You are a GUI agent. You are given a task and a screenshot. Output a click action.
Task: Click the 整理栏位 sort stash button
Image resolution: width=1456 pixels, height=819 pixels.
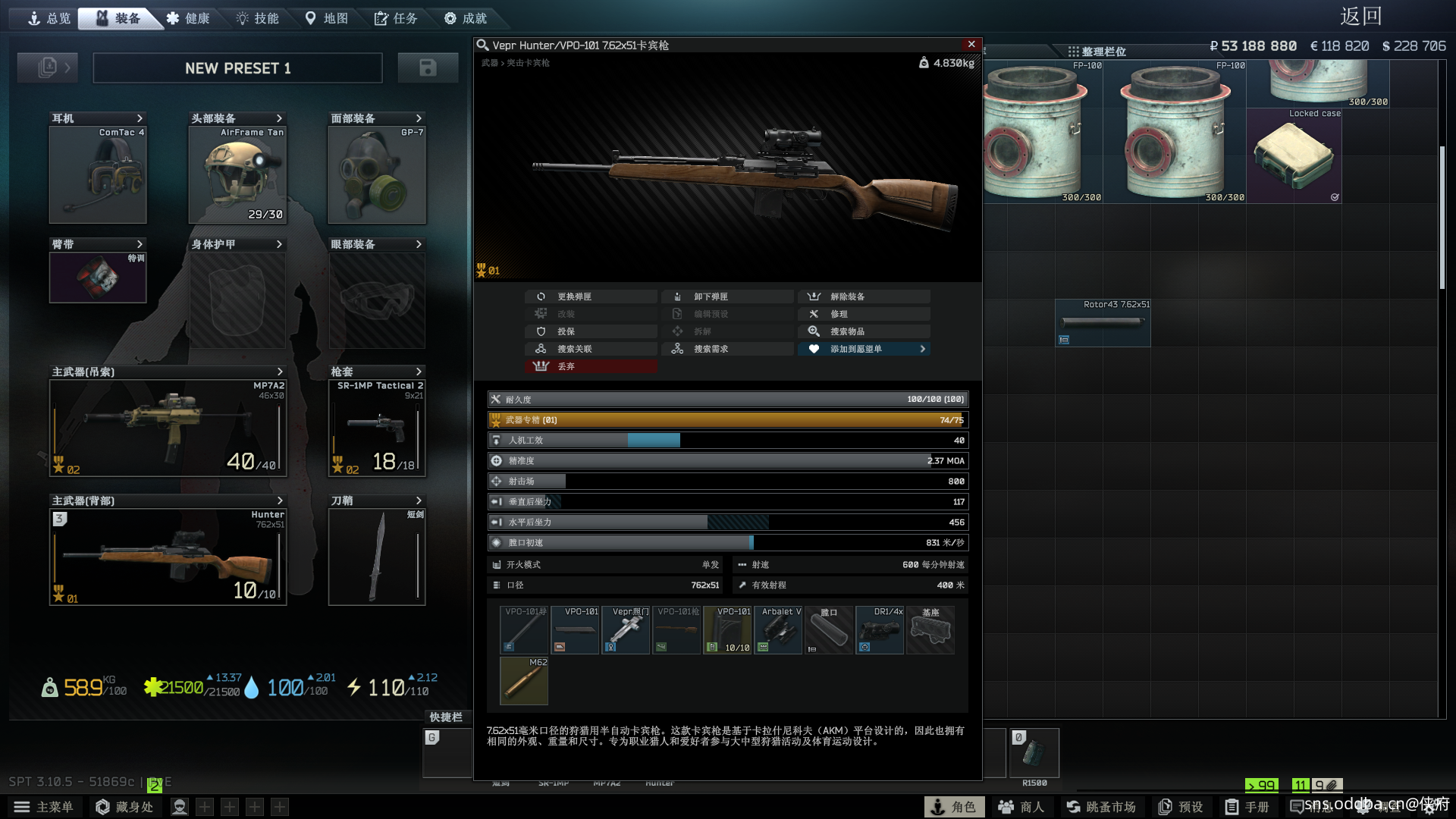coord(1097,52)
